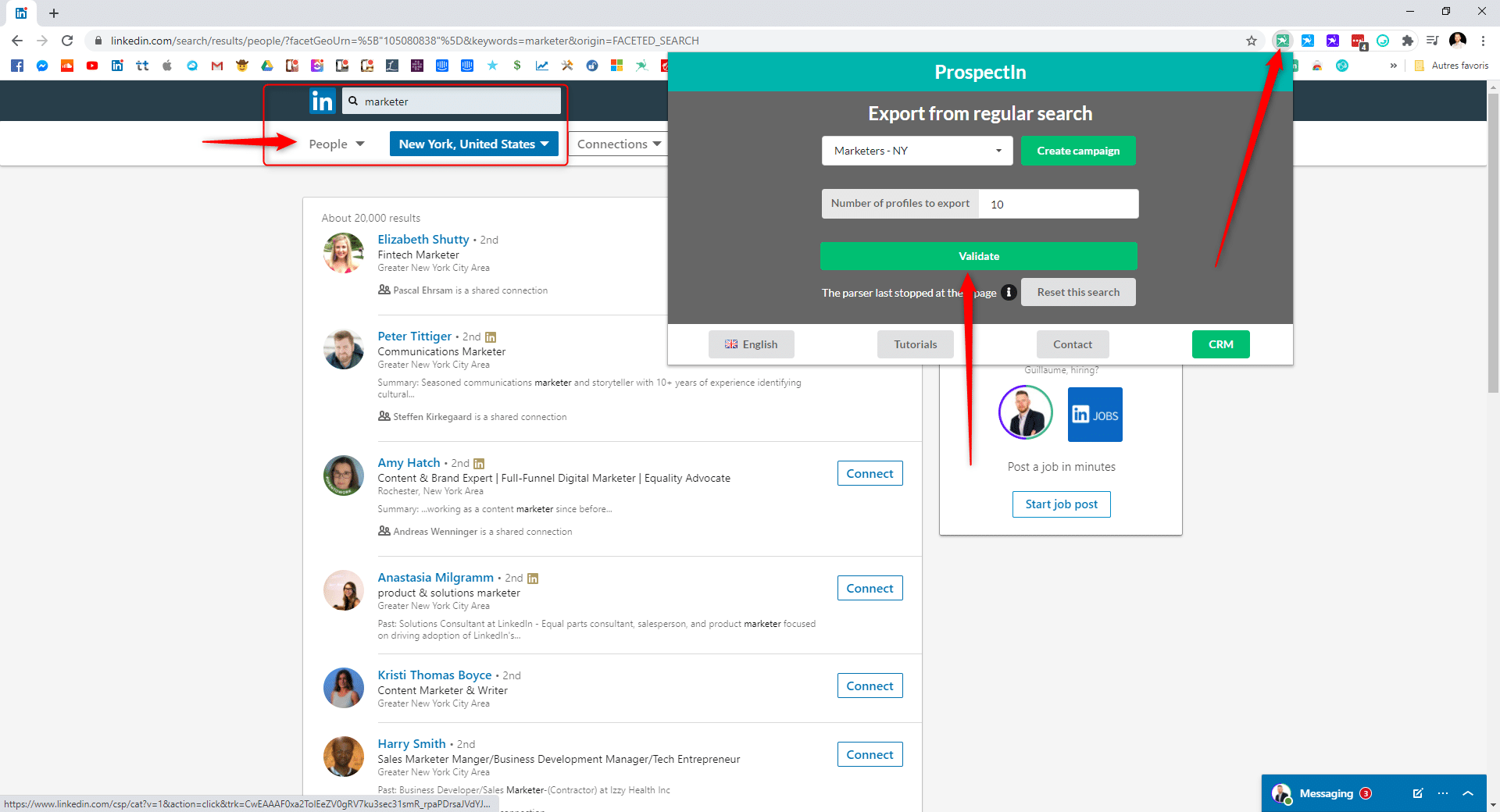Open the Gmail bookmark
Image resolution: width=1500 pixels, height=812 pixels.
point(217,66)
